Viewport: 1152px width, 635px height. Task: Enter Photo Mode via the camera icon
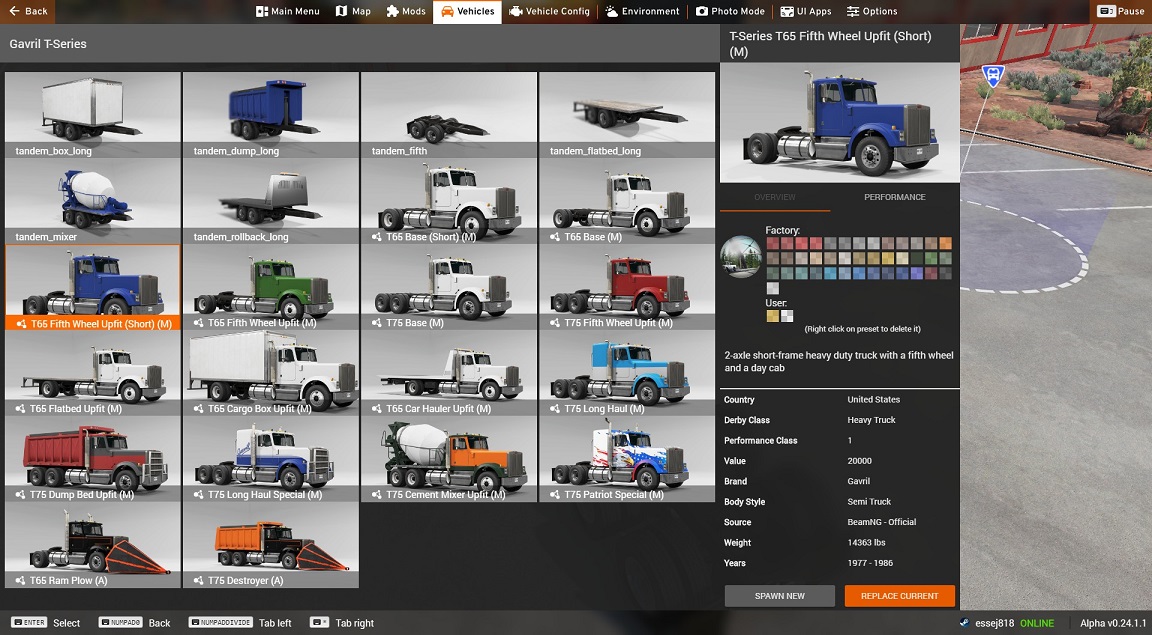pos(703,11)
